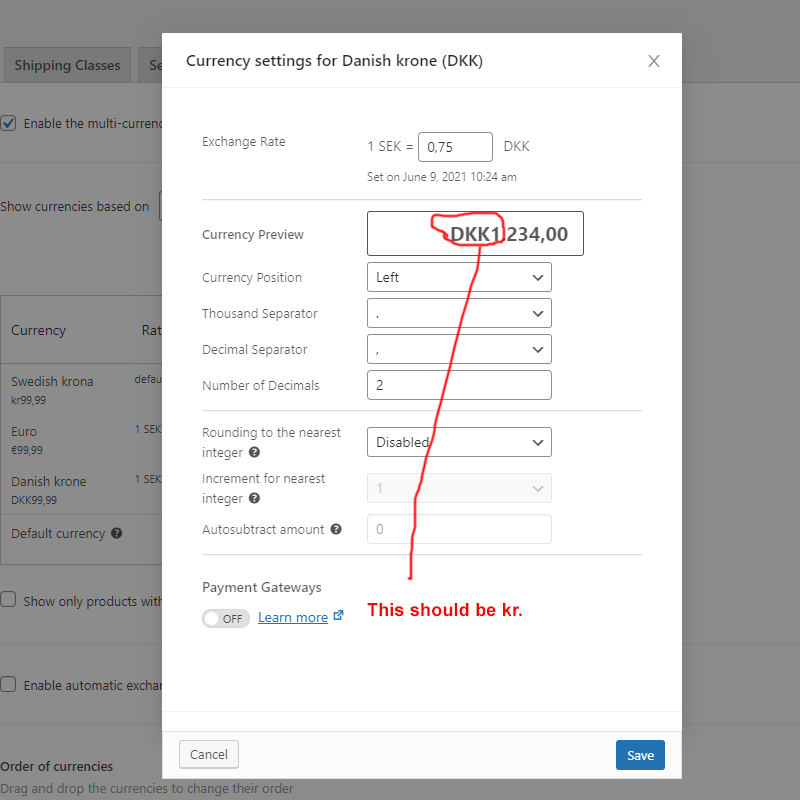Click the Number of Decimals field

[459, 385]
